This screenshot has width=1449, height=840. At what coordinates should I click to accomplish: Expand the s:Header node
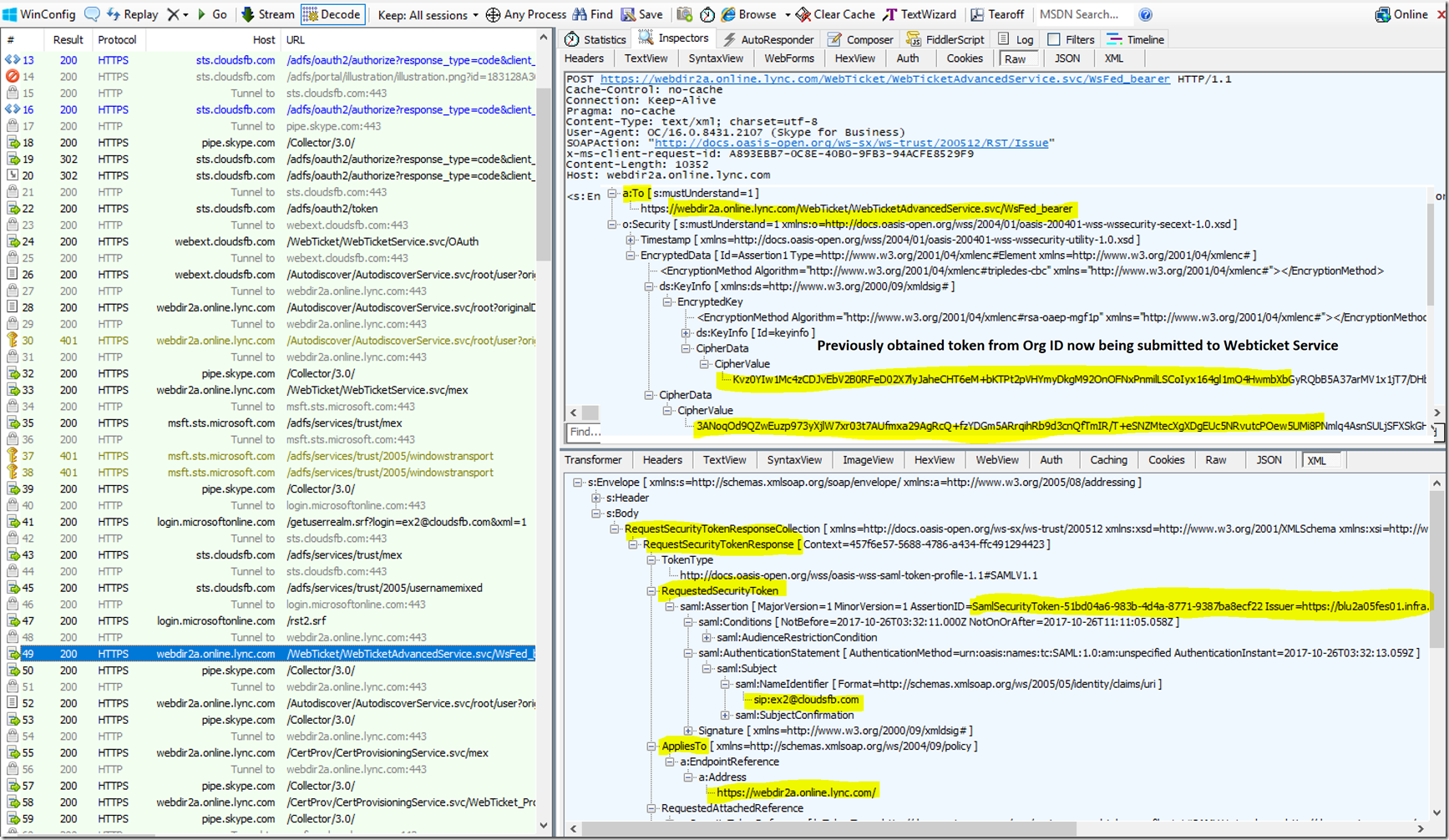pyautogui.click(x=596, y=498)
